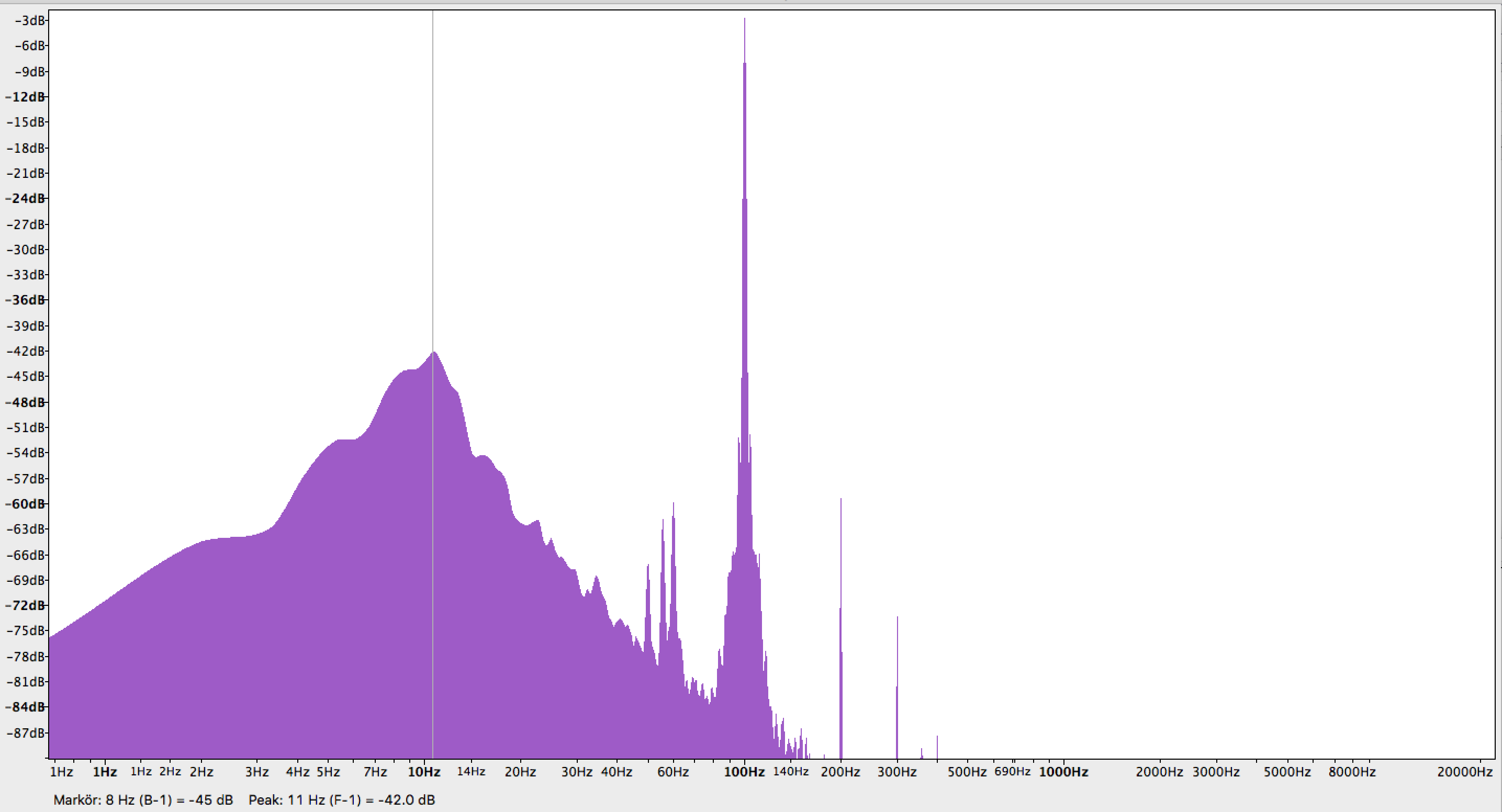Select the bold 100Hz frequency label
Viewport: 1502px width, 812px height.
[x=744, y=772]
